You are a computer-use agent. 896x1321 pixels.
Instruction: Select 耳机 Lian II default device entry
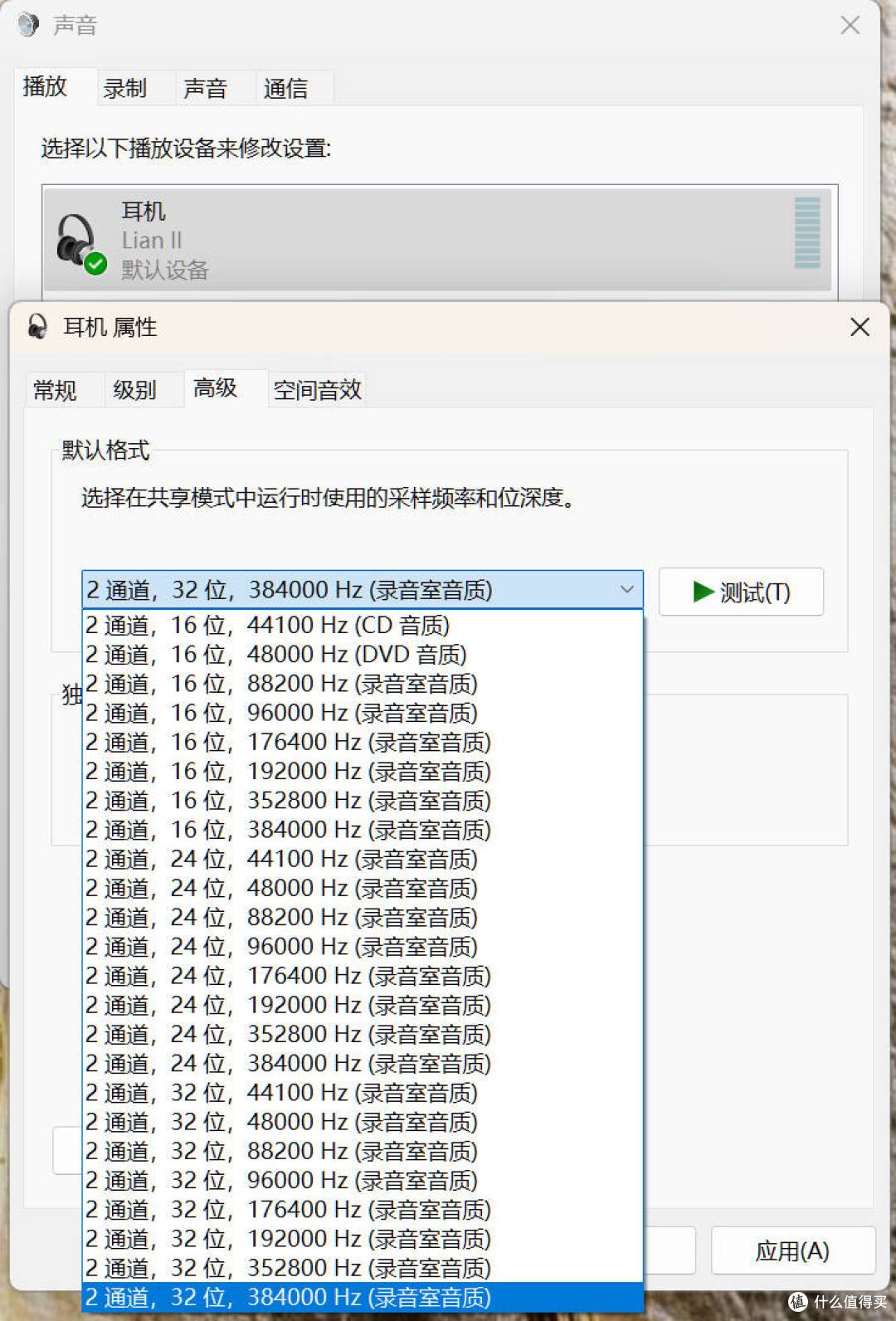437,240
